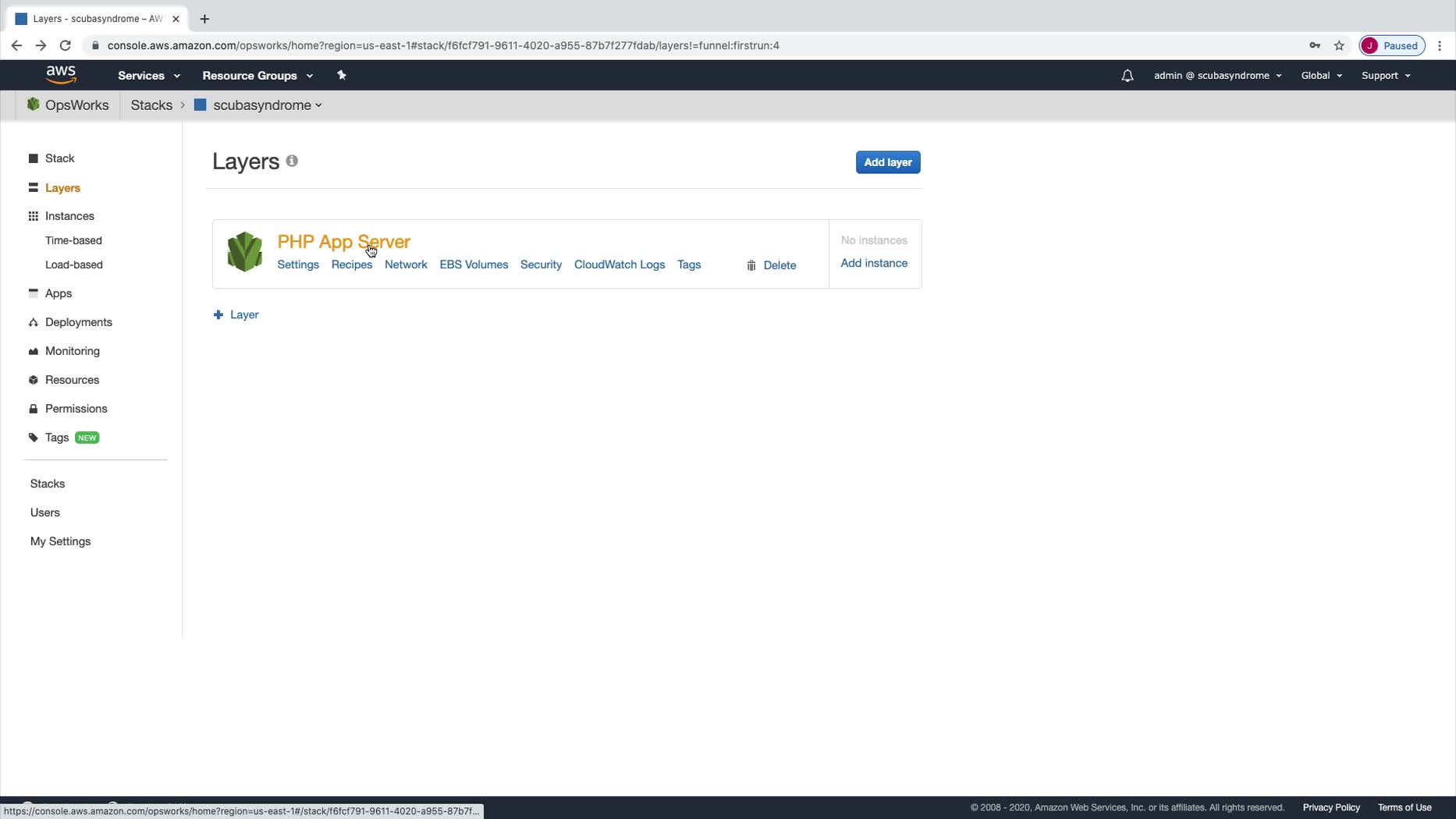The width and height of the screenshot is (1456, 819).
Task: Select Layers in the sidebar
Action: pyautogui.click(x=62, y=188)
